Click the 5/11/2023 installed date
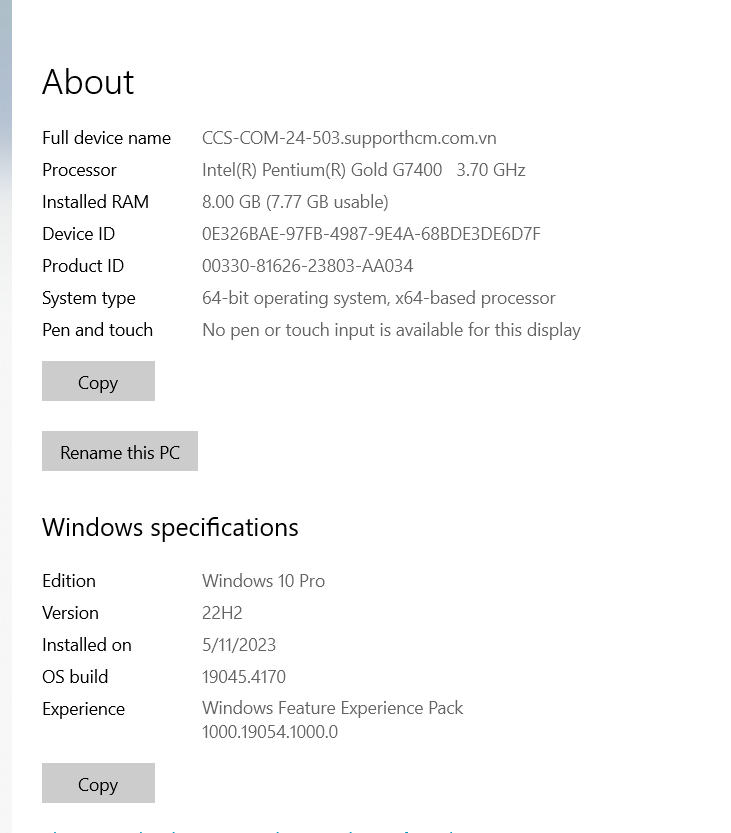 click(x=239, y=645)
